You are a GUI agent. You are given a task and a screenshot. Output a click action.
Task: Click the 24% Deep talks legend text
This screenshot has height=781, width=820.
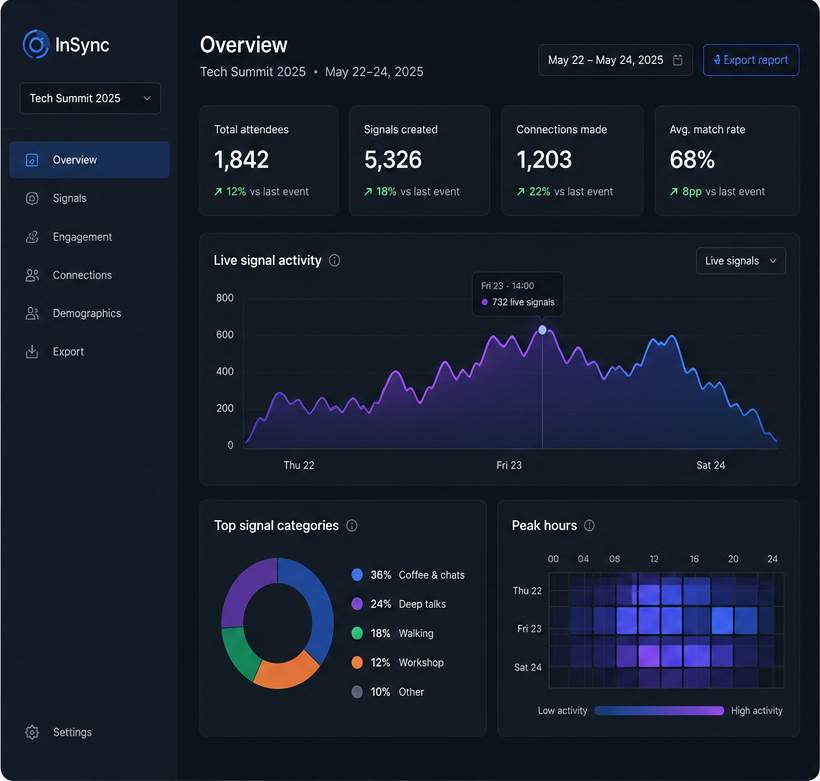[408, 604]
